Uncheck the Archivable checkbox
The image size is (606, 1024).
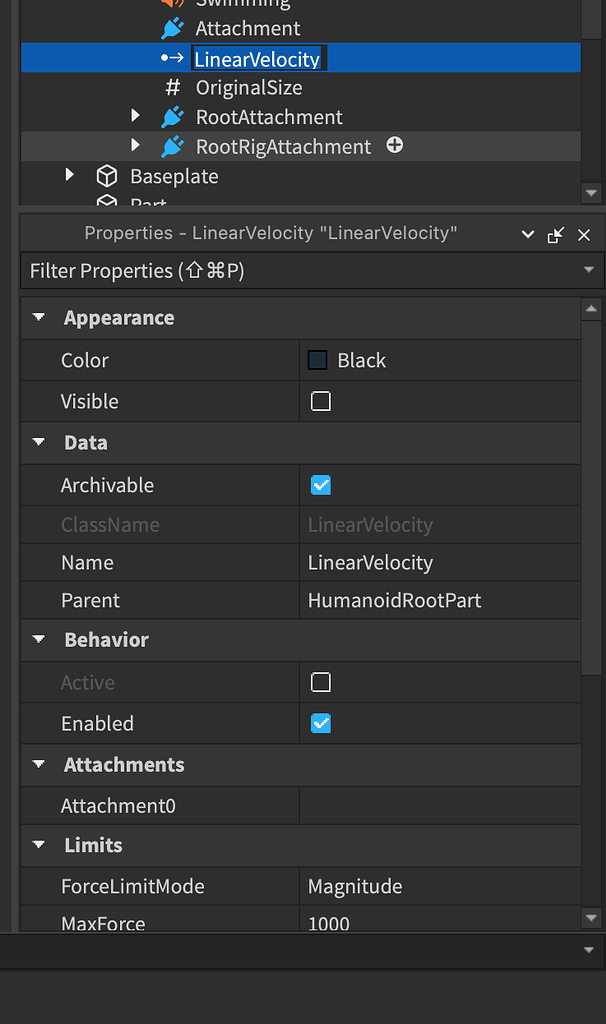pyautogui.click(x=321, y=485)
